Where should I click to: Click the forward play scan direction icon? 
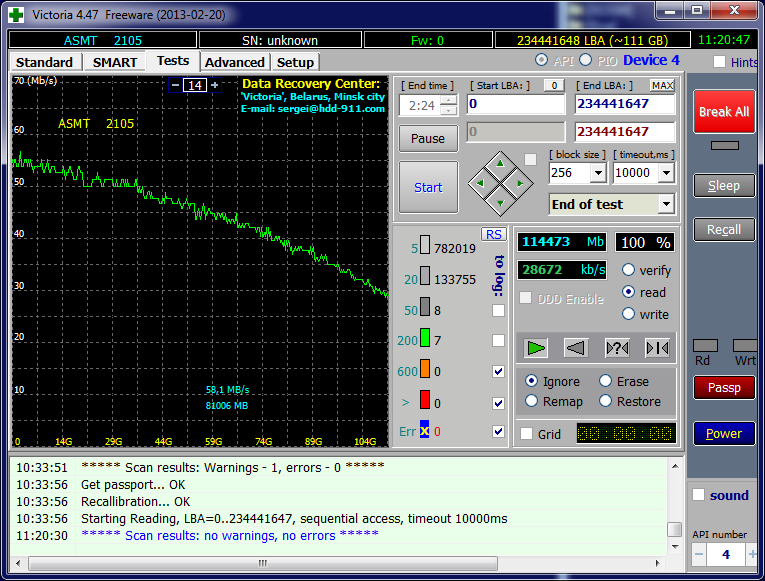(537, 347)
